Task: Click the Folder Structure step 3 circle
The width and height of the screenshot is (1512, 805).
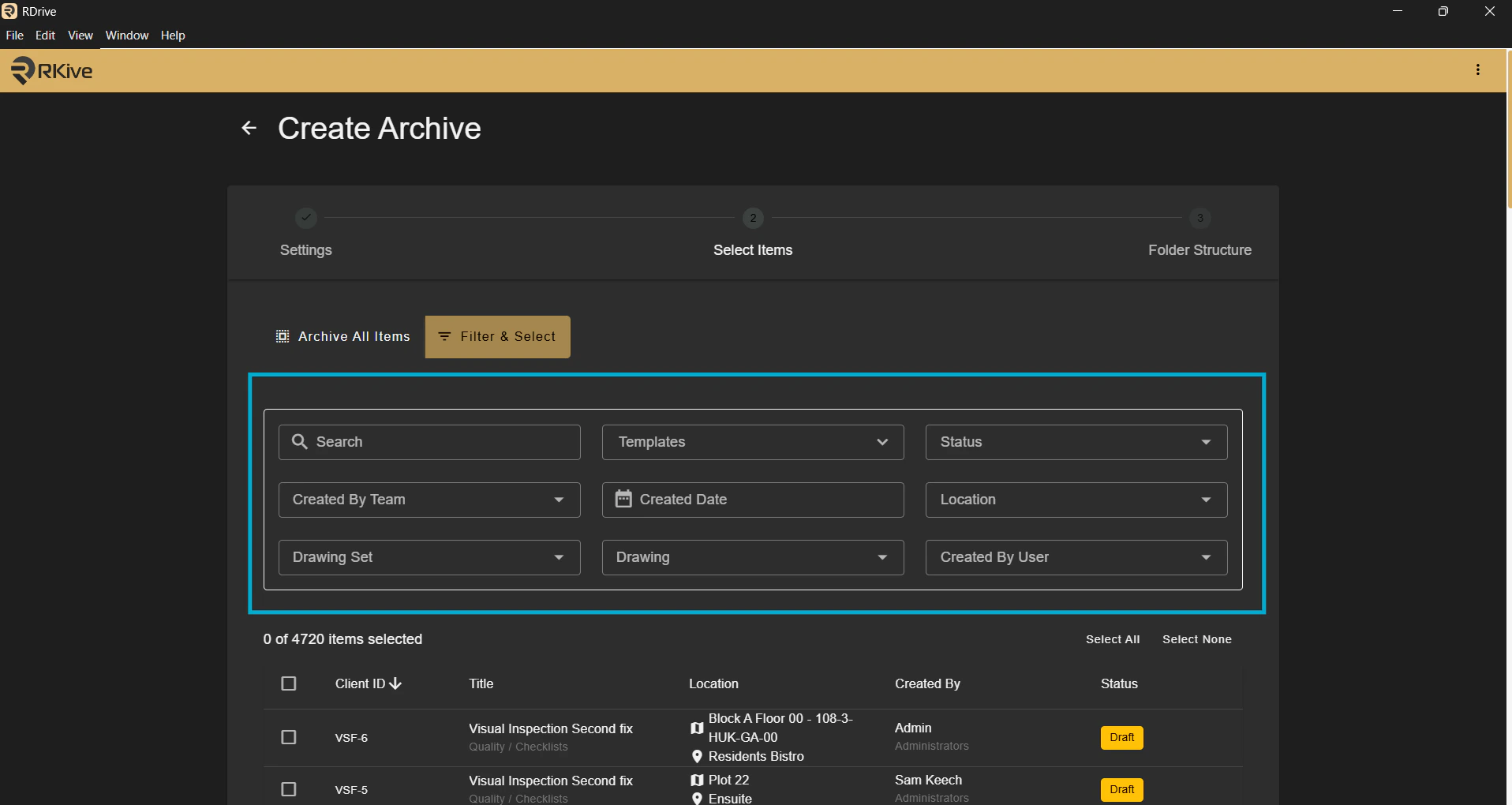Action: coord(1199,218)
